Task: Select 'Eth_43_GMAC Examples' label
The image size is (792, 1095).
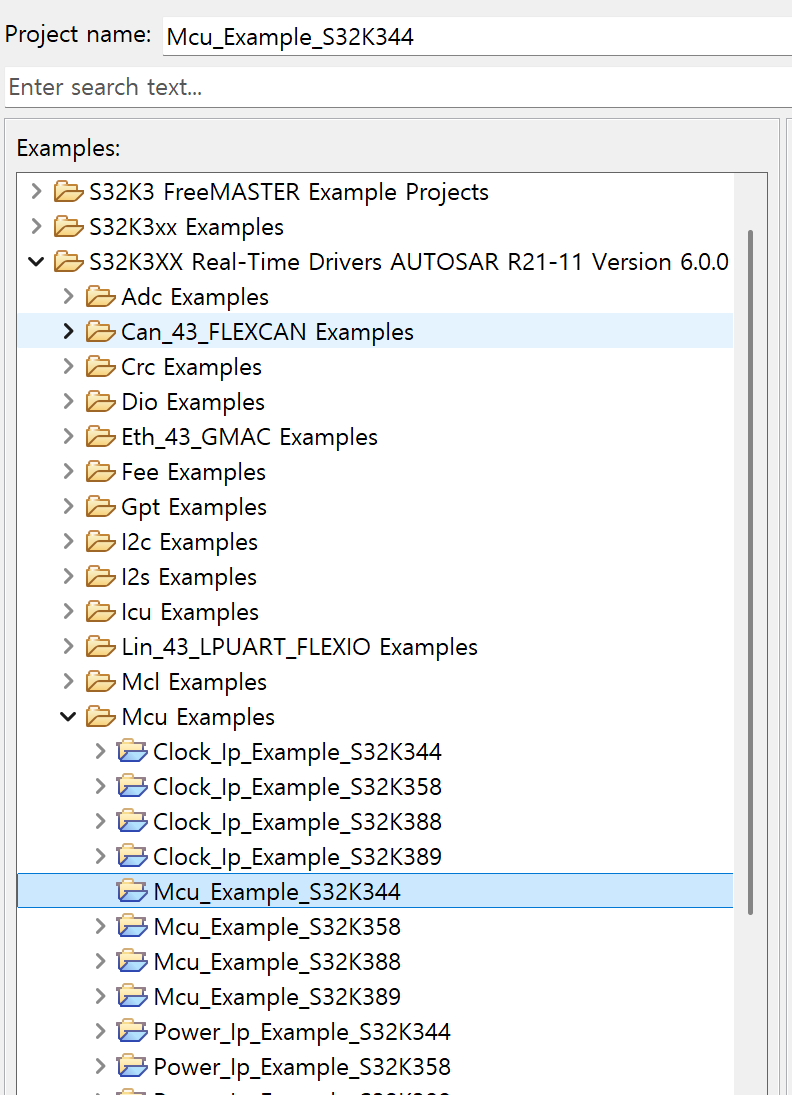Action: coord(249,437)
